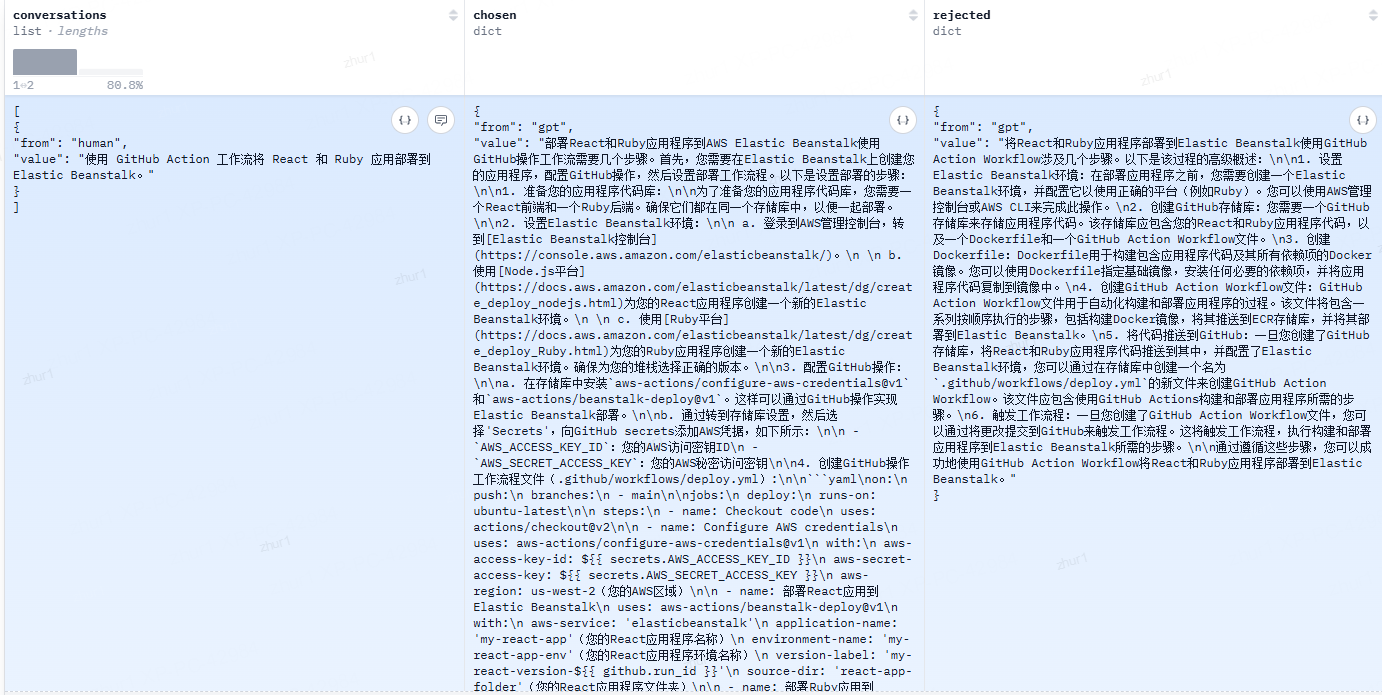Click the rejected column header name

(962, 15)
